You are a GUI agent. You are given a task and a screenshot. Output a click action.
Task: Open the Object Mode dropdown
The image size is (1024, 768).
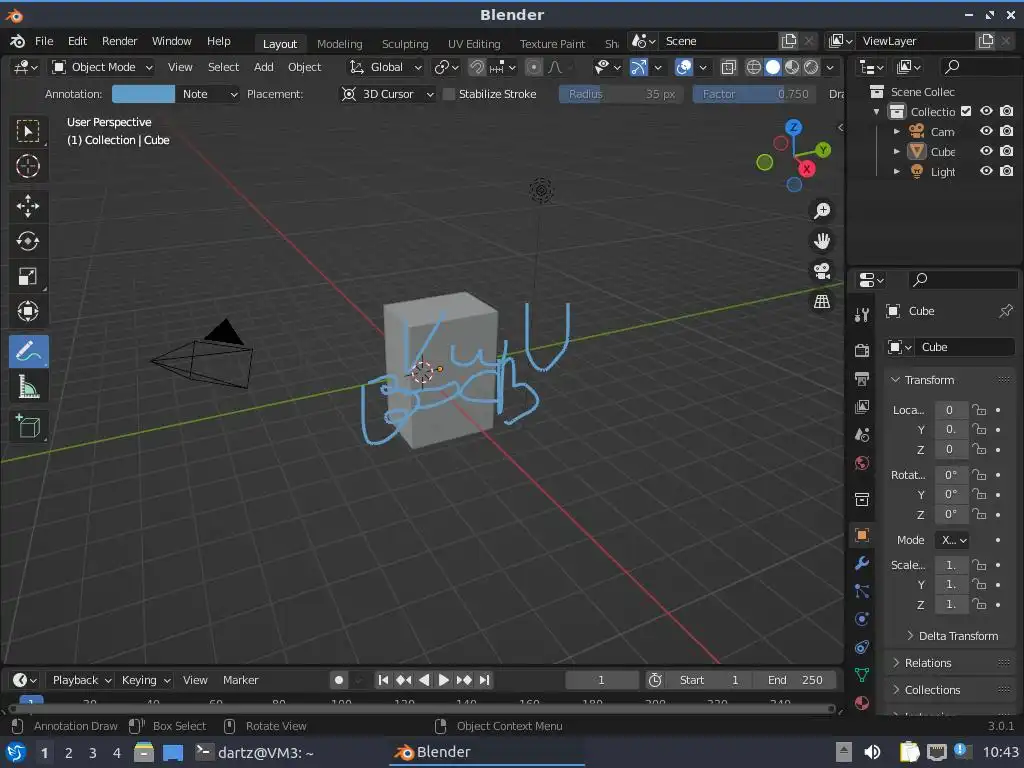[102, 67]
